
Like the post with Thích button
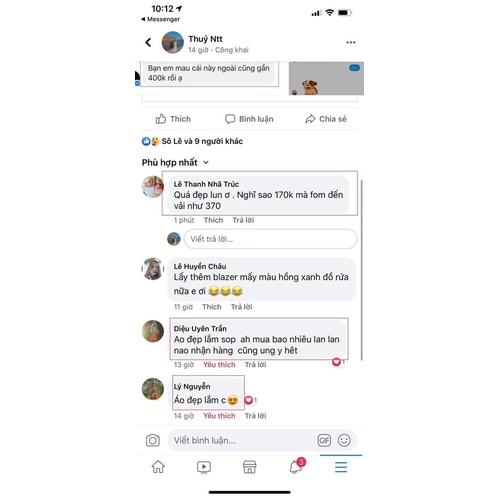(x=173, y=119)
